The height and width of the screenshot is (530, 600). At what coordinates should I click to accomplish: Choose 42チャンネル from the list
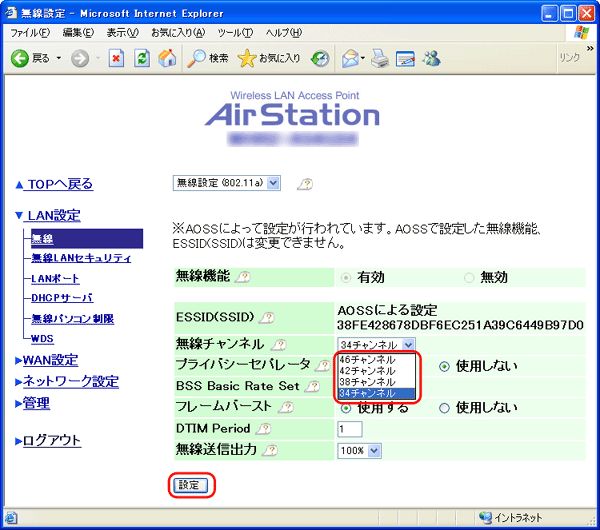point(376,370)
